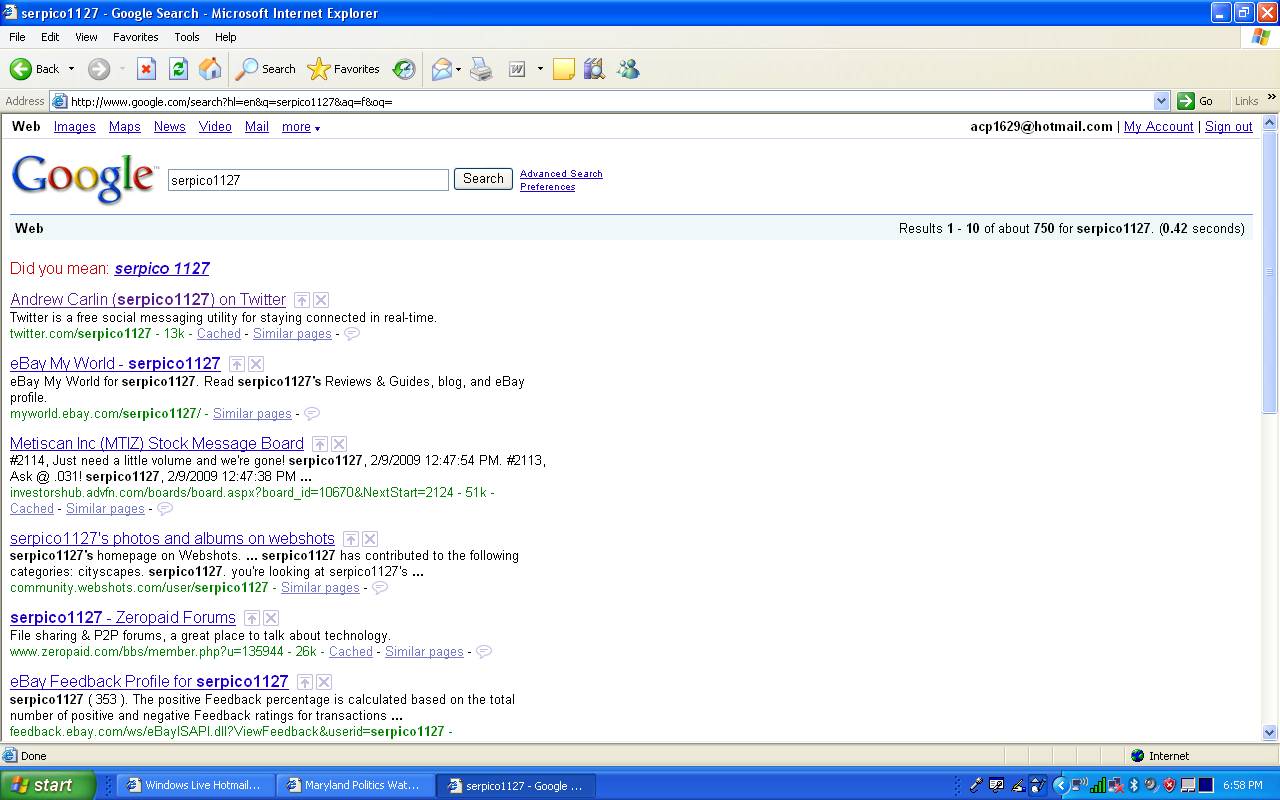This screenshot has width=1280, height=800.
Task: Click the 6:58 PM system clock
Action: [1242, 786]
